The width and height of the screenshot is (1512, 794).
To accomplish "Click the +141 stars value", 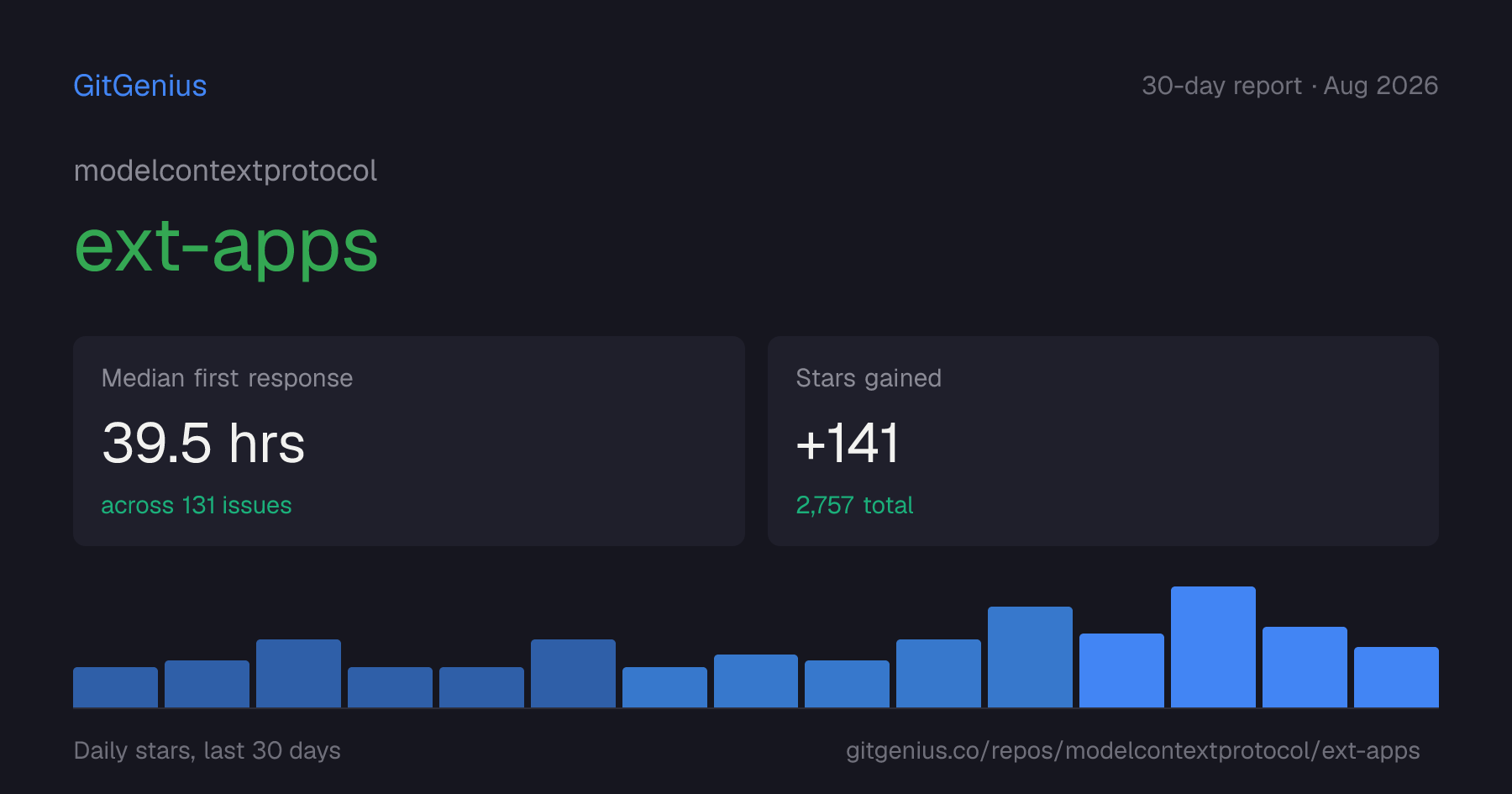I will [848, 443].
